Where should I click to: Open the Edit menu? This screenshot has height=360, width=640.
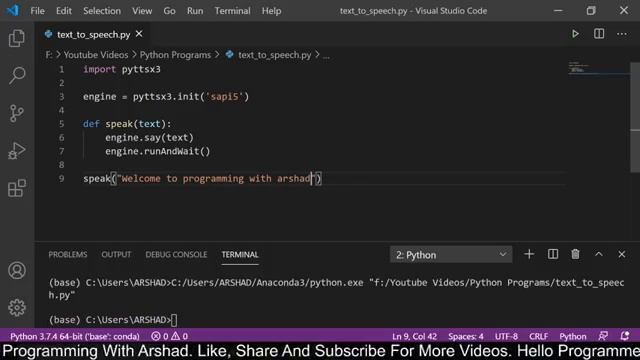(x=64, y=11)
